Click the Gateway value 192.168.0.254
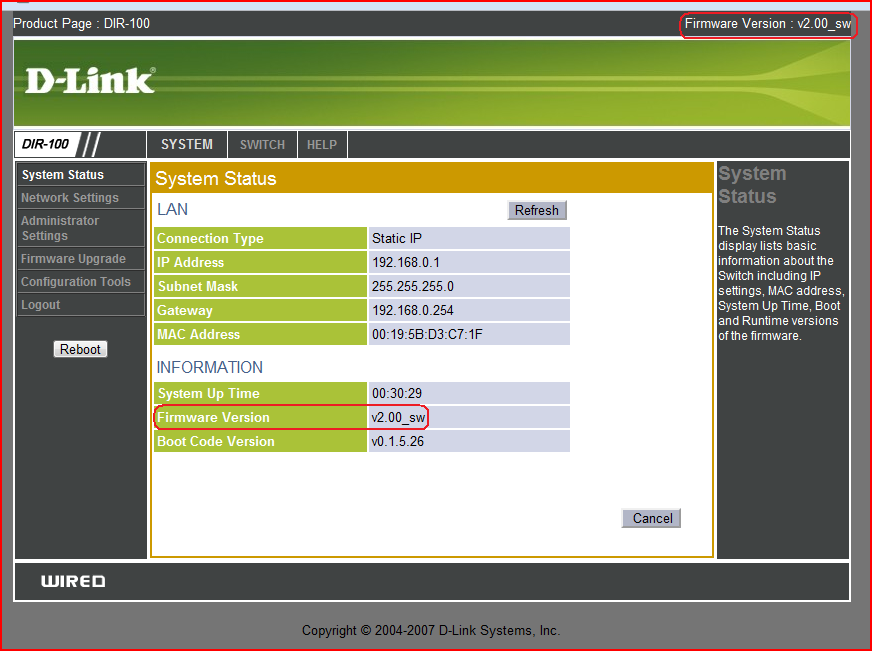This screenshot has width=872, height=651. pyautogui.click(x=413, y=311)
